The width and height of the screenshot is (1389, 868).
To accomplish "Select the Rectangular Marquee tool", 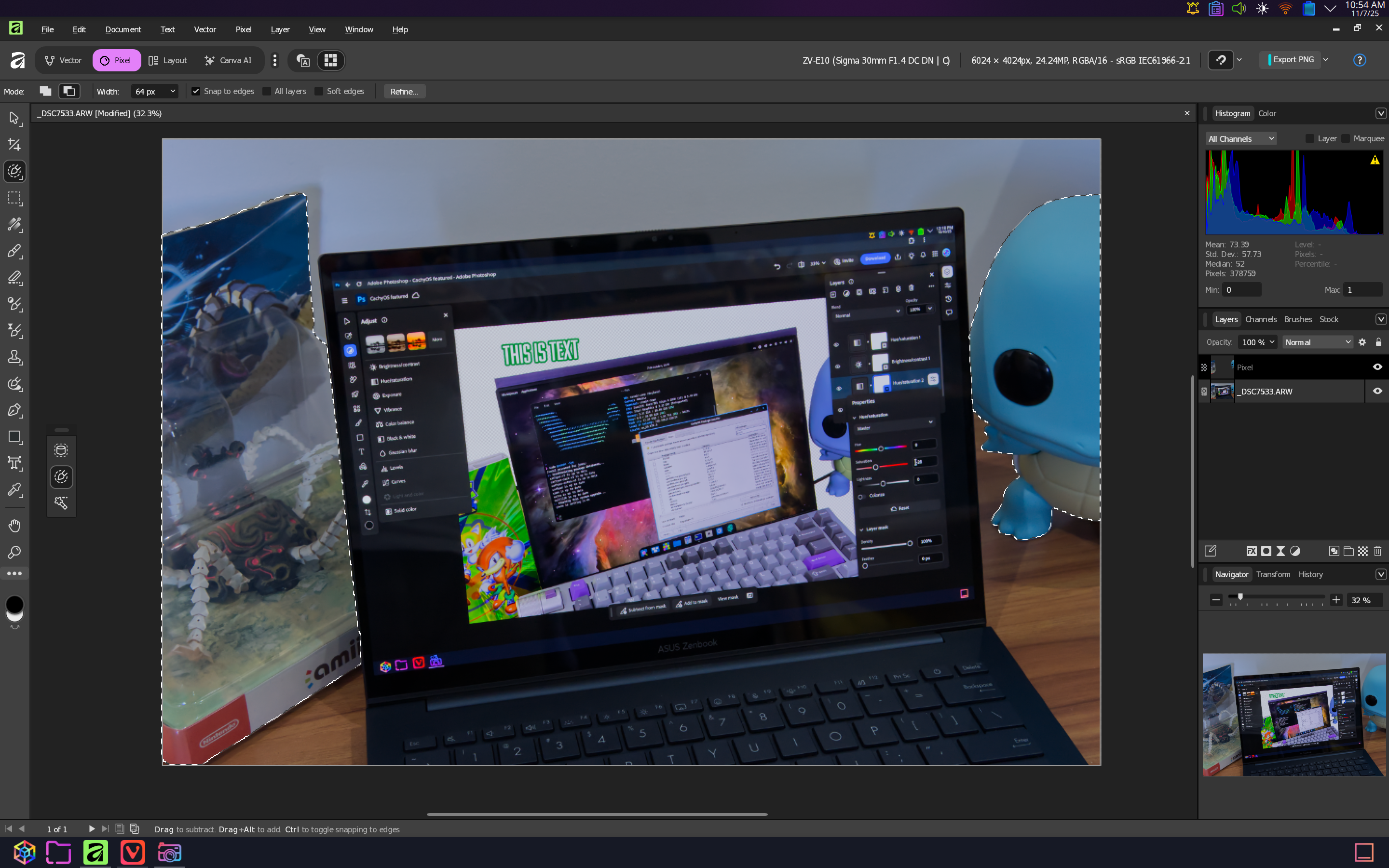I will click(15, 198).
